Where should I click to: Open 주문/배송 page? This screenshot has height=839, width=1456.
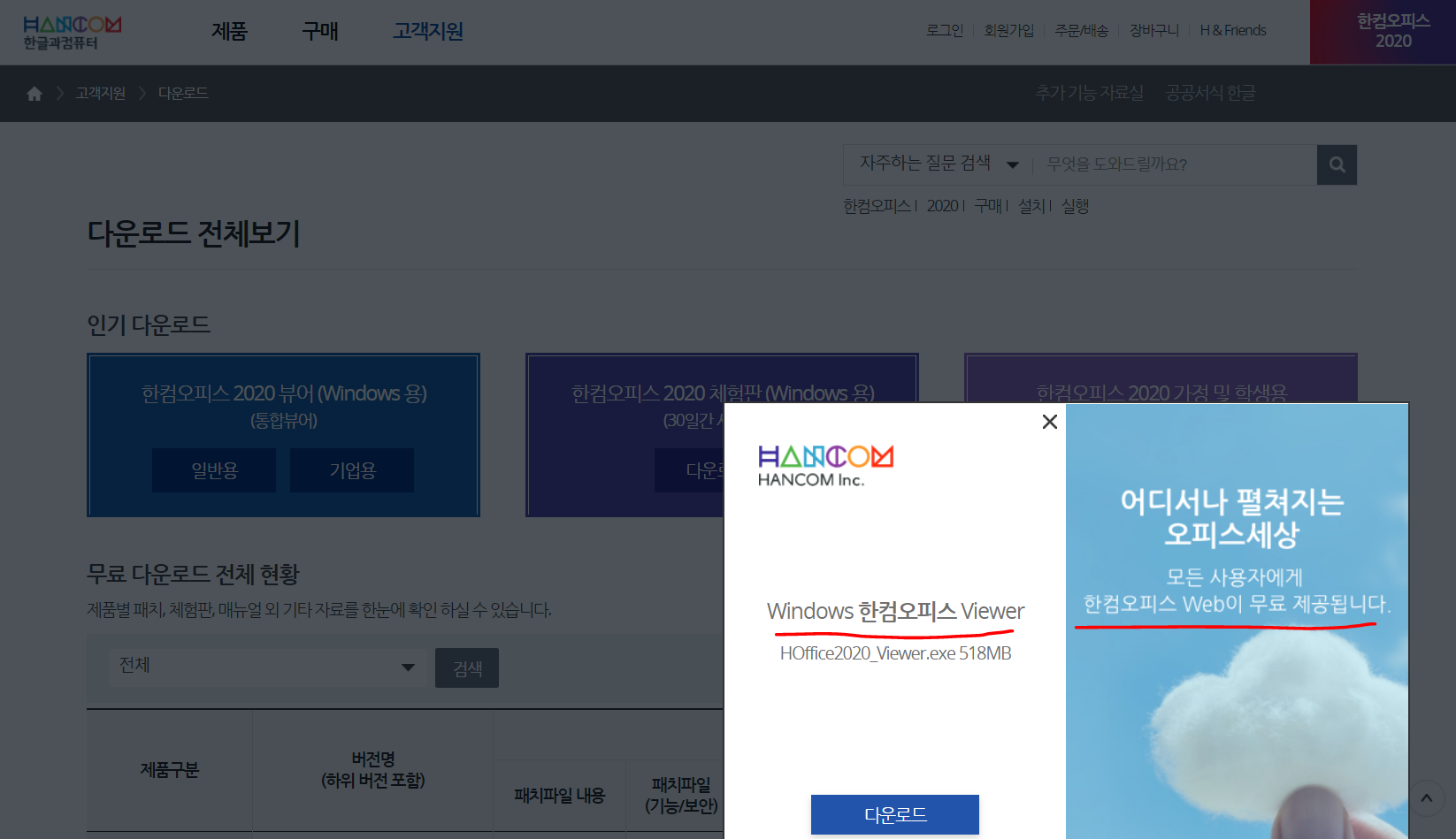1081,31
